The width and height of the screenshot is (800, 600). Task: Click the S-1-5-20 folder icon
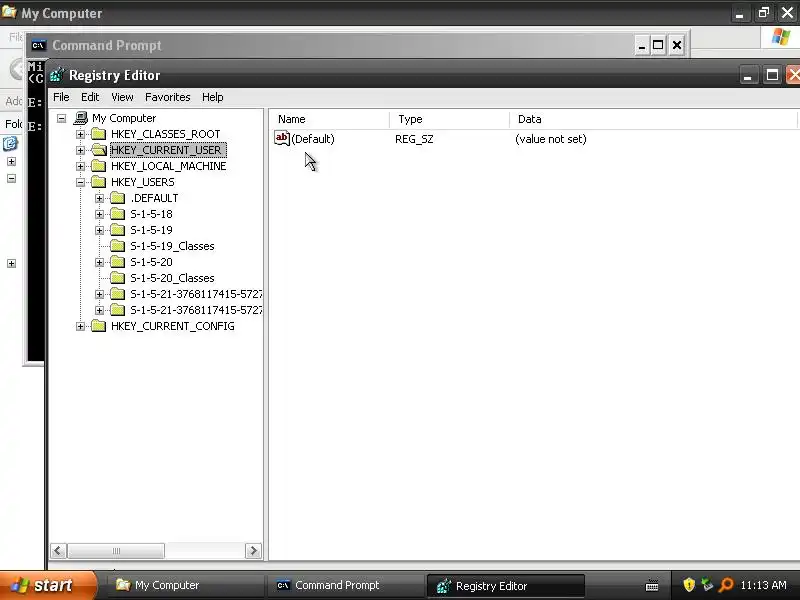point(118,262)
